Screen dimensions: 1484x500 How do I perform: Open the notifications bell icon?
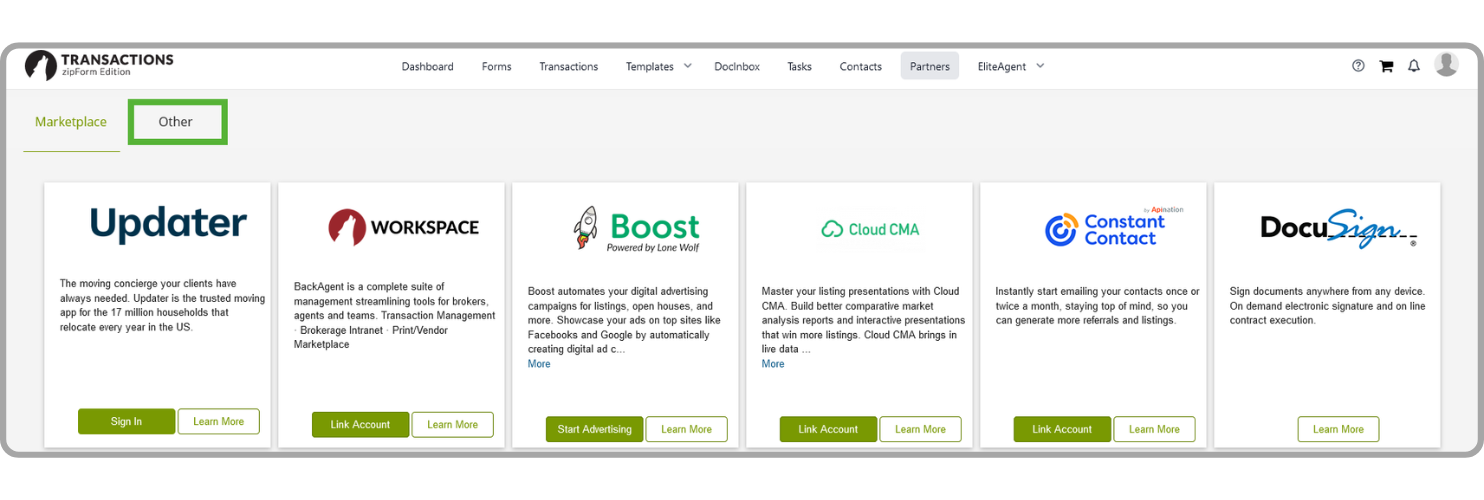1414,66
